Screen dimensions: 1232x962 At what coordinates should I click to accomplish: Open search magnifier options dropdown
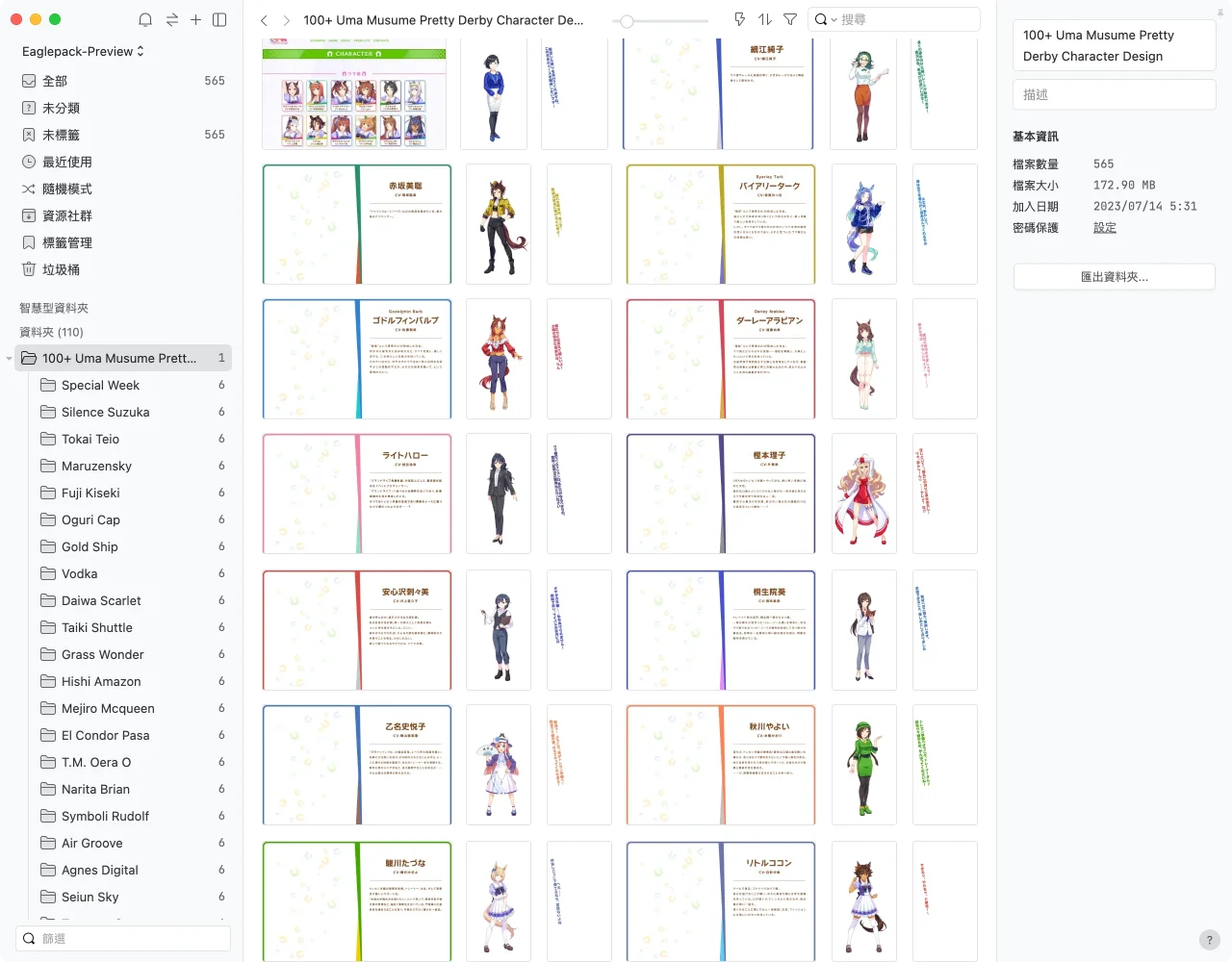(x=825, y=19)
